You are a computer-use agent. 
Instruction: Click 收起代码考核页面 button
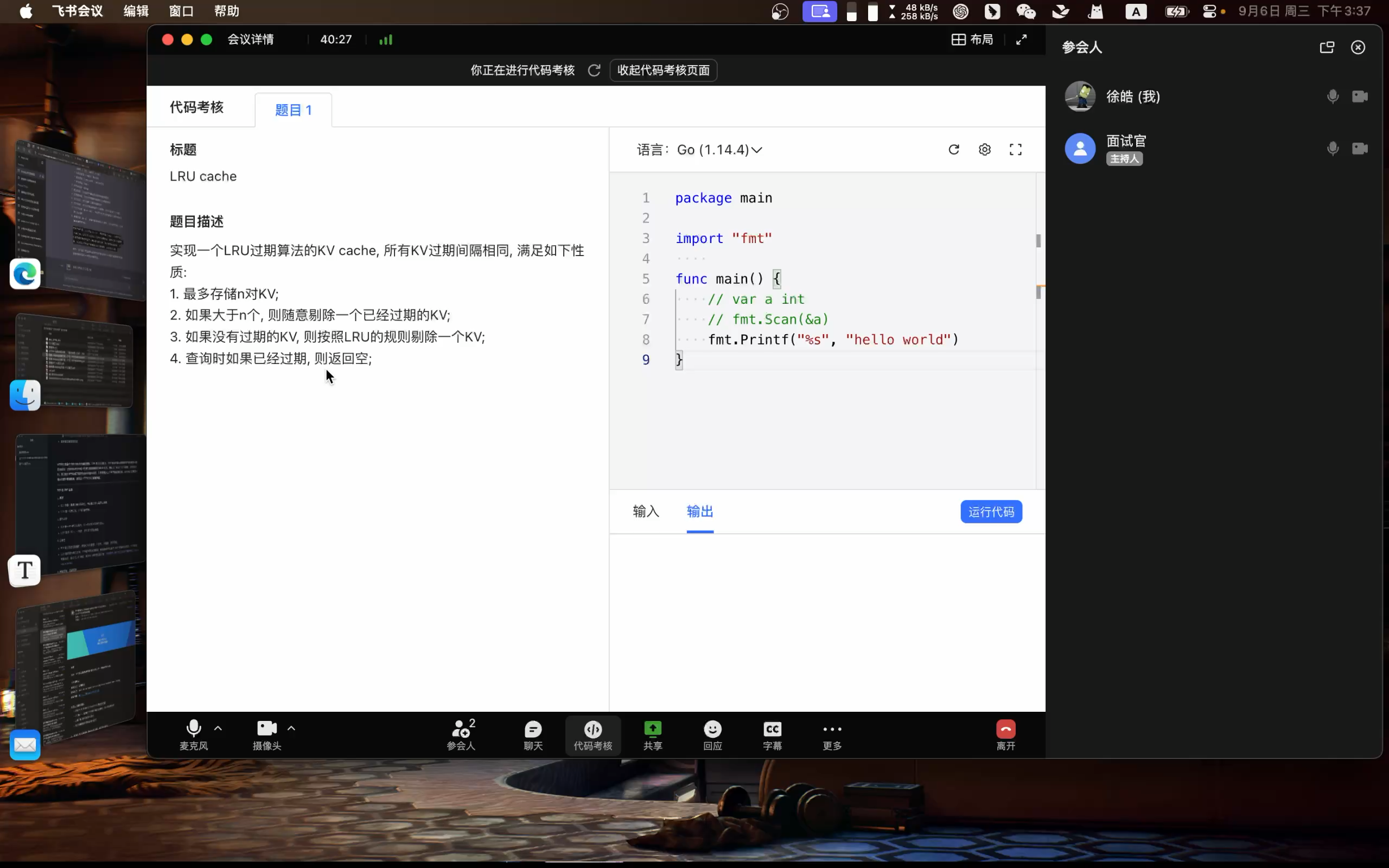[664, 70]
